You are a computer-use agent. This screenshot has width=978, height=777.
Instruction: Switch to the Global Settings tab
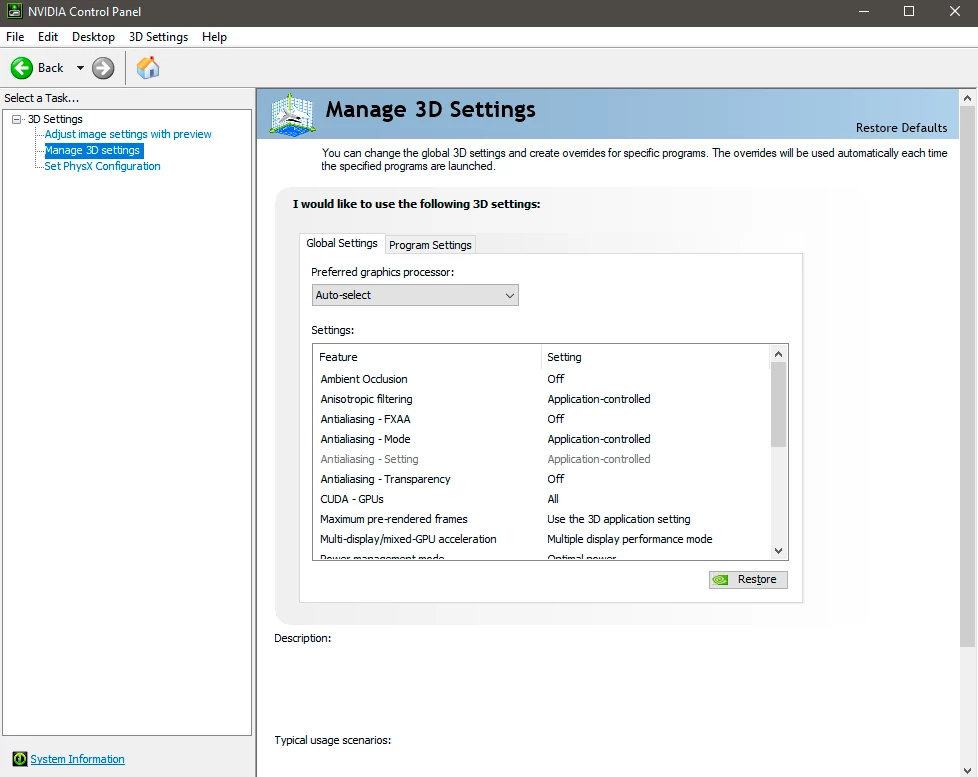(342, 243)
